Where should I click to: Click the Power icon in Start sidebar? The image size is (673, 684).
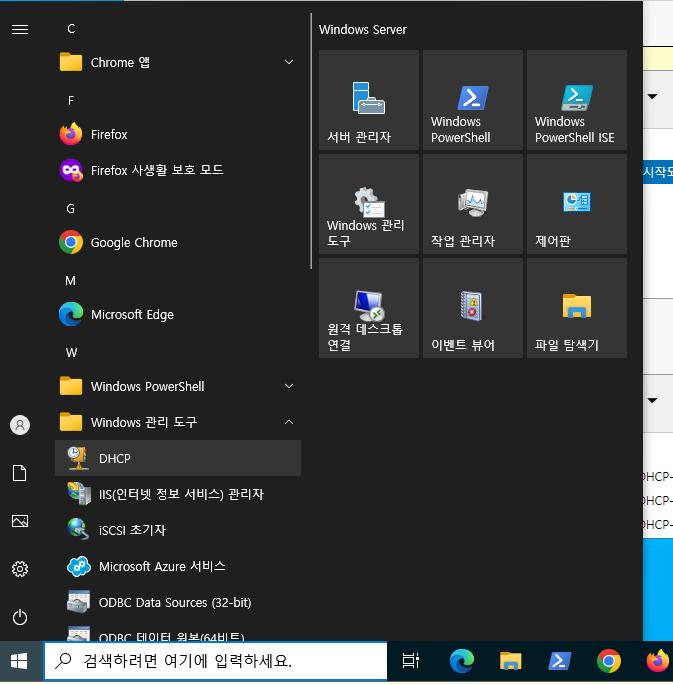[20, 617]
